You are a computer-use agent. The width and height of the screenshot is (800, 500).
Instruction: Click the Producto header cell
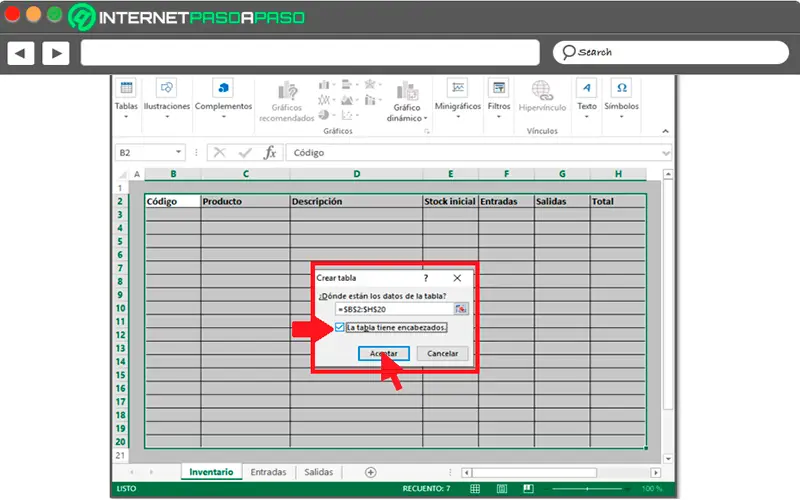(245, 202)
